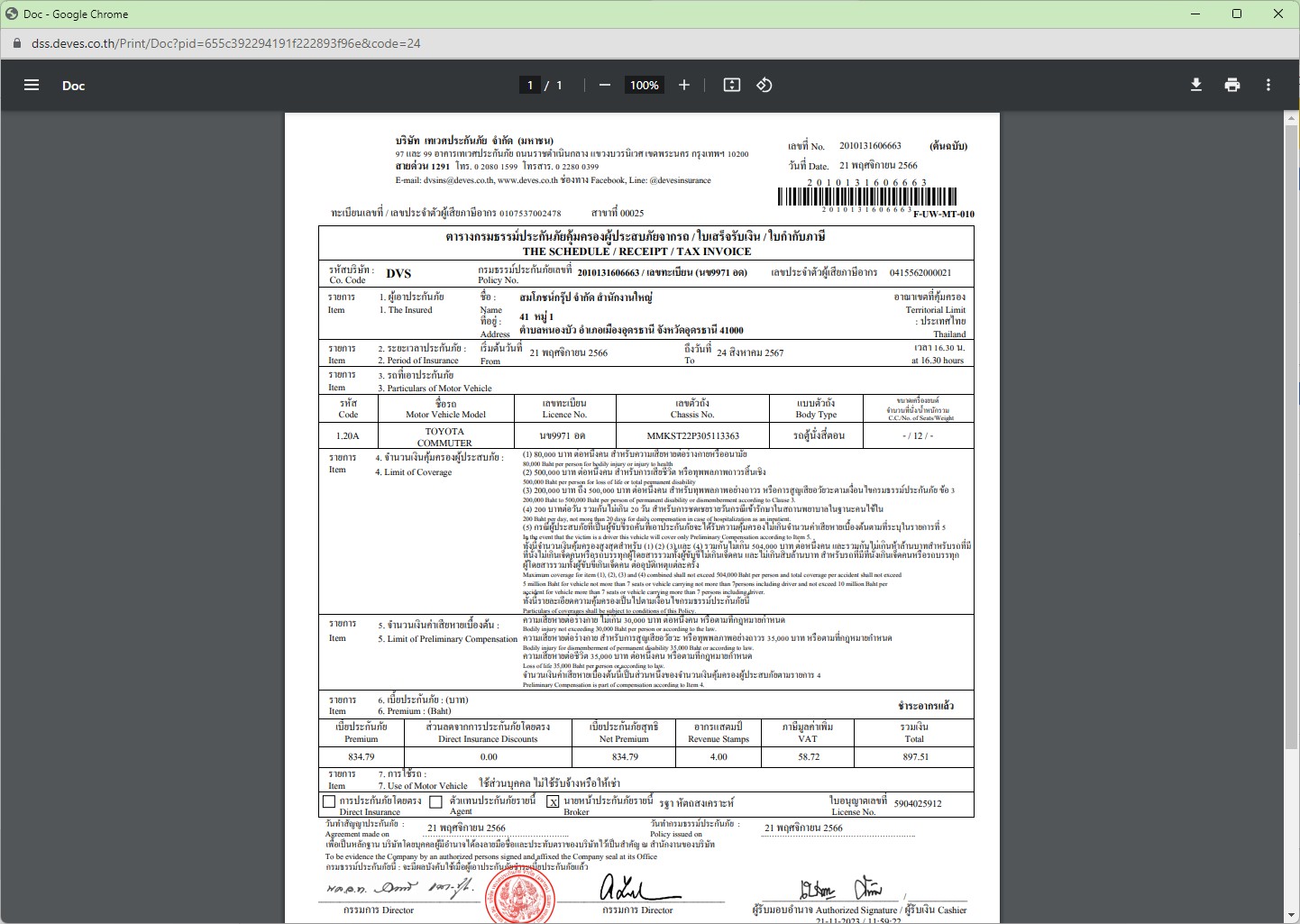Click the red company seal

click(x=520, y=896)
